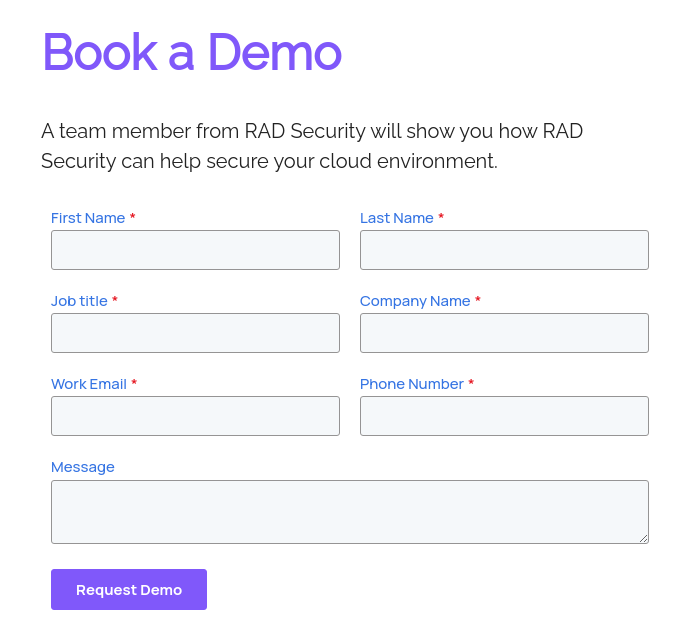Click the First Name label
Image resolution: width=700 pixels, height=639 pixels.
coord(88,218)
